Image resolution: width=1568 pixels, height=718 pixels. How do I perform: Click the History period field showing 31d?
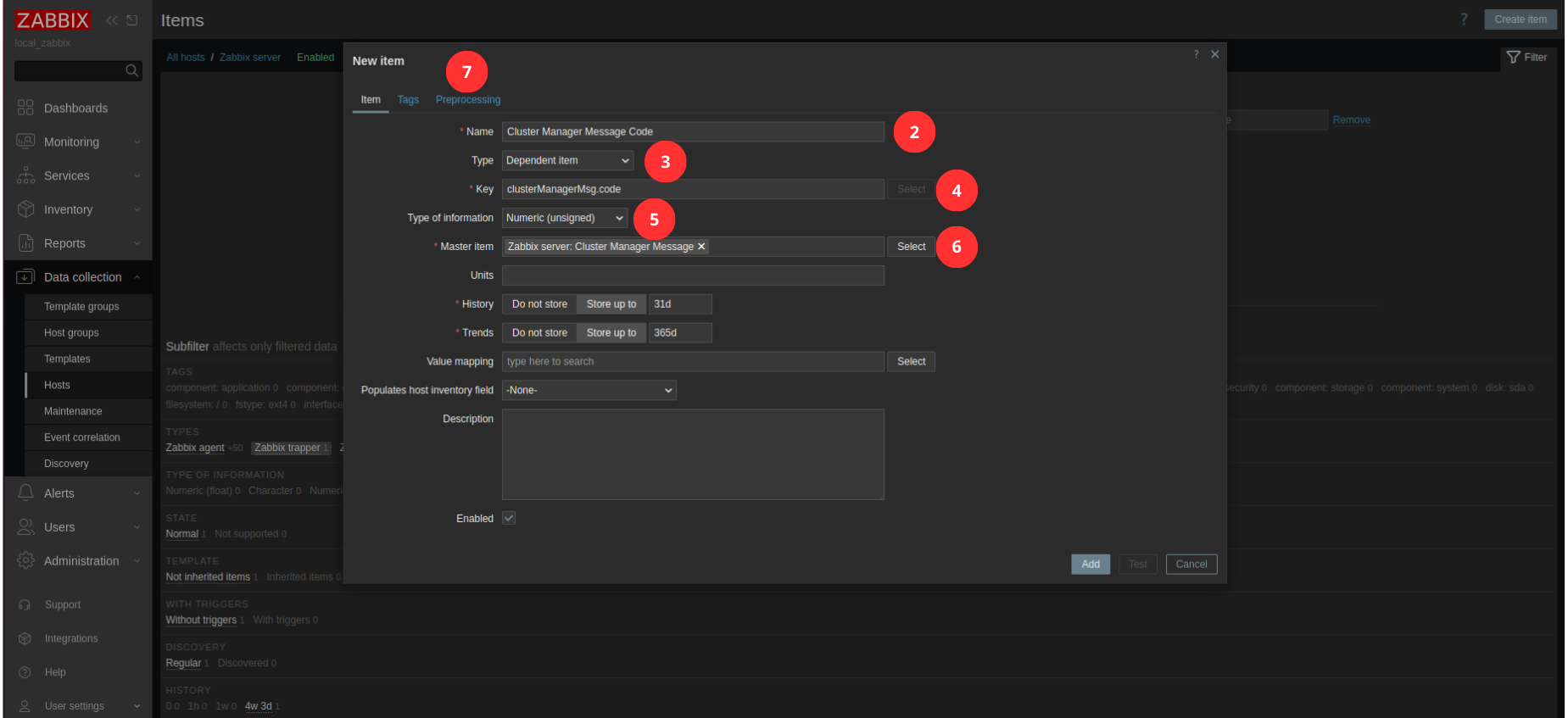point(680,304)
